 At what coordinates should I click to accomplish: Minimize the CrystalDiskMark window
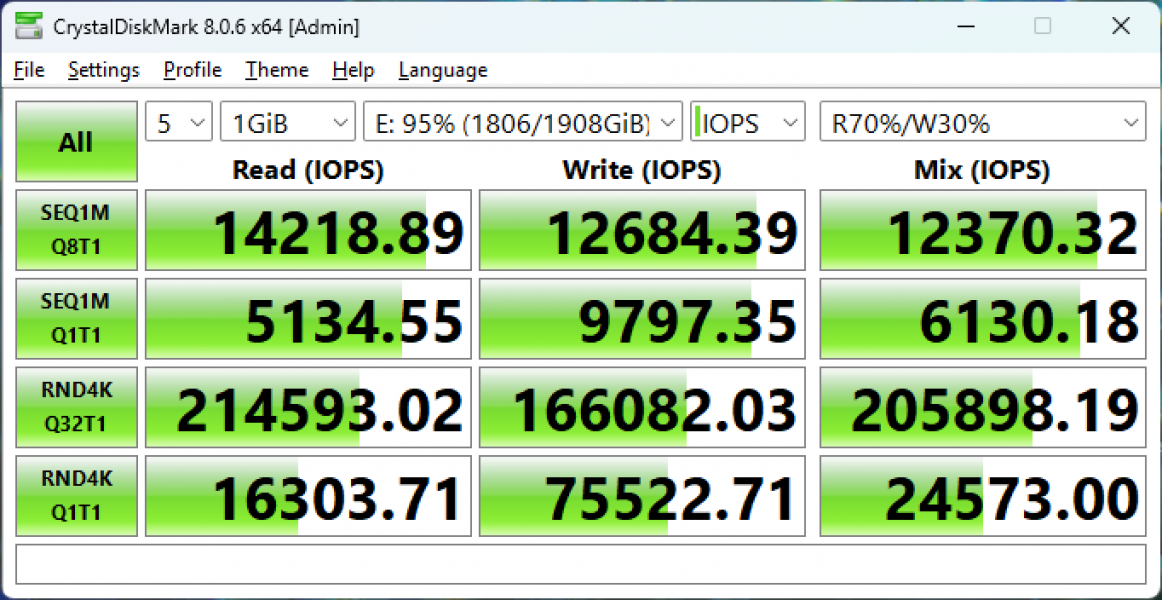965,27
